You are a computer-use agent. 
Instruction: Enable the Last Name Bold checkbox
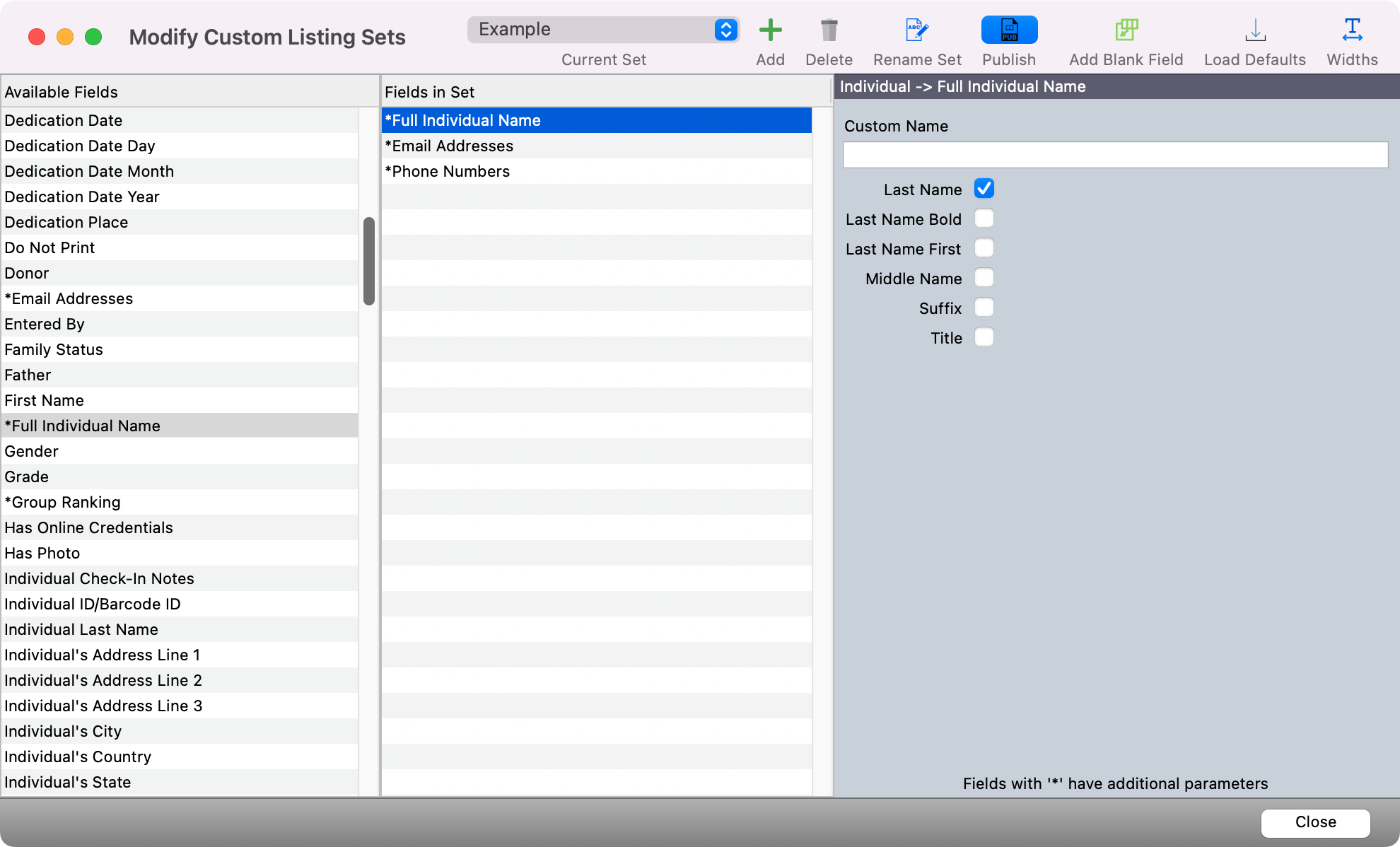[984, 218]
